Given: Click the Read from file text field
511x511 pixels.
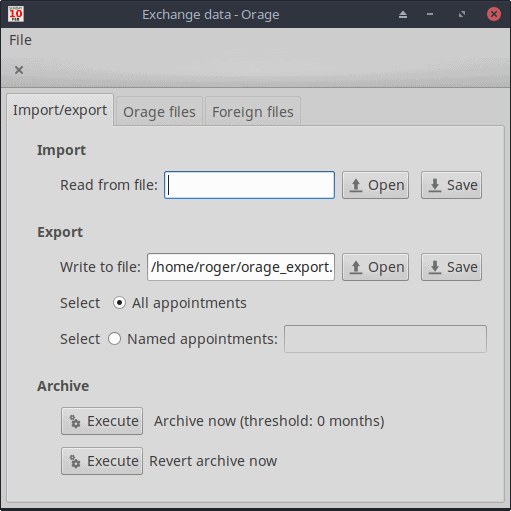Looking at the screenshot, I should point(249,185).
